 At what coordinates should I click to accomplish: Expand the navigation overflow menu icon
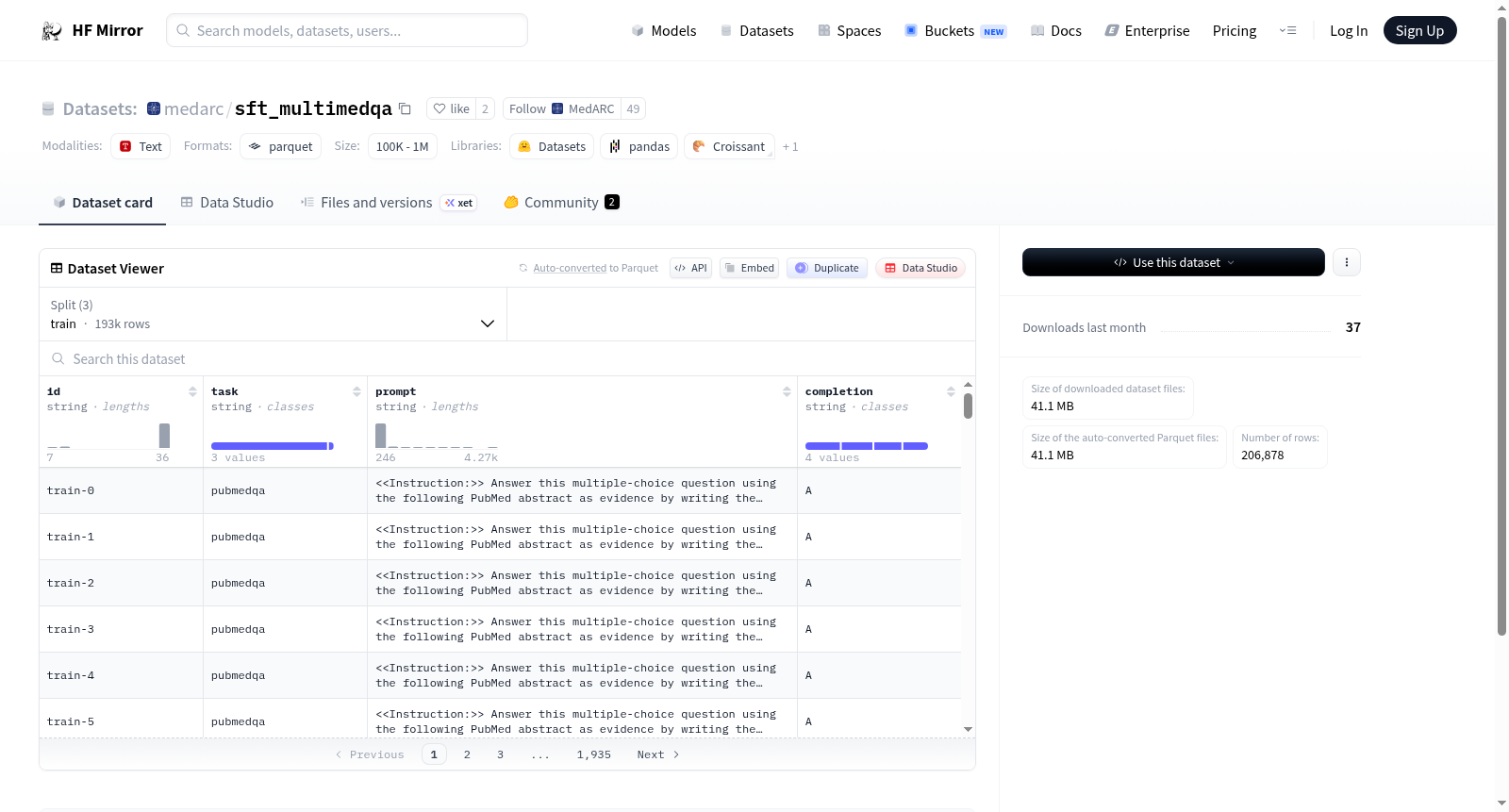[x=1287, y=31]
